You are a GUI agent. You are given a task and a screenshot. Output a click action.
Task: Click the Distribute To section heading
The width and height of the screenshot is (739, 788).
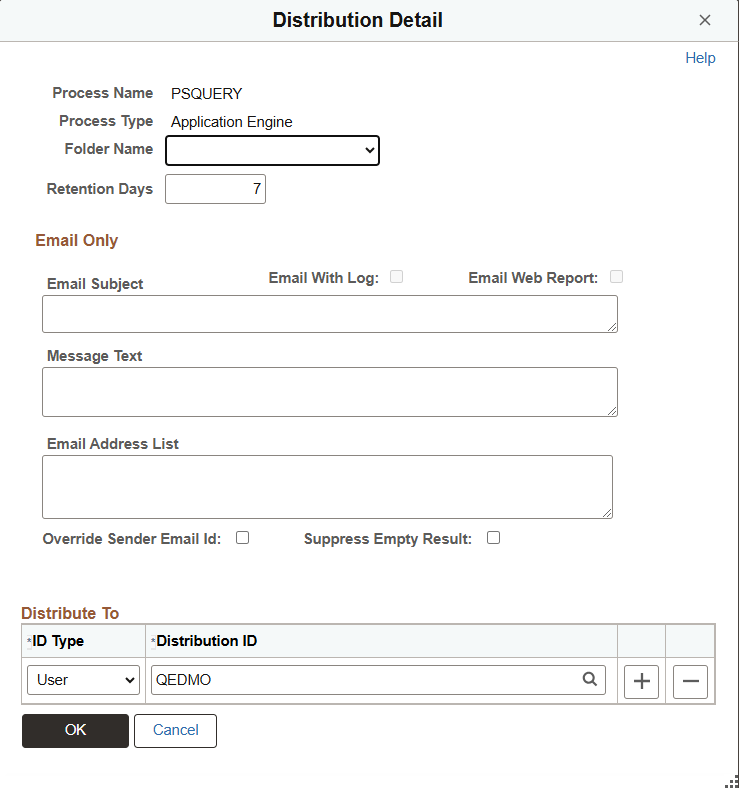pos(70,613)
